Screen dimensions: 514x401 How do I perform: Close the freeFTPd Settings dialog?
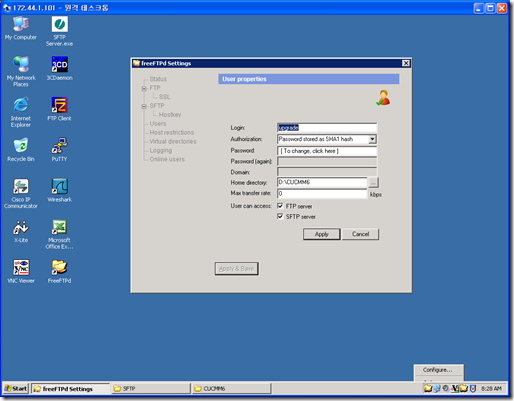(x=406, y=63)
